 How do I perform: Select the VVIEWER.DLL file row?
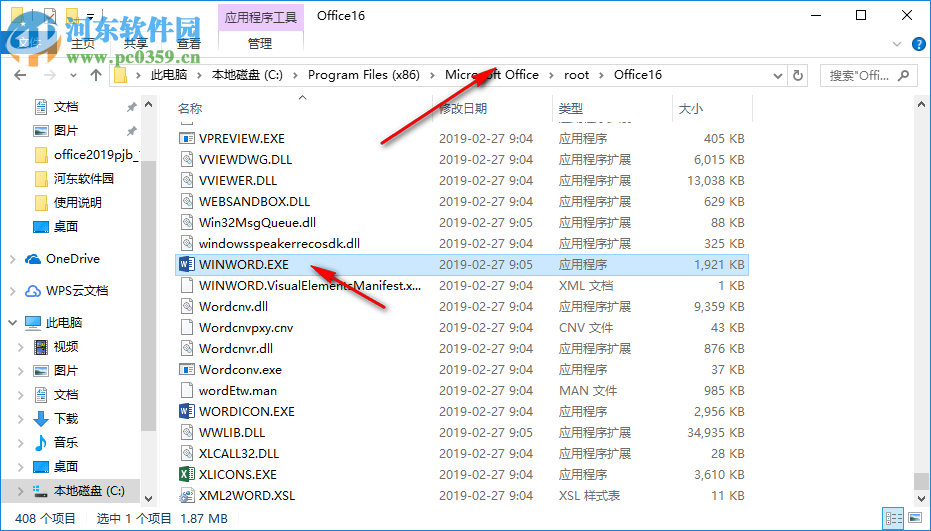click(462, 181)
